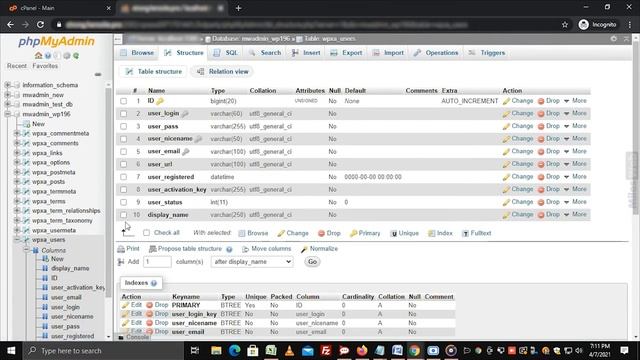
Task: Open the 'after display_name' position dropdown
Action: [252, 262]
